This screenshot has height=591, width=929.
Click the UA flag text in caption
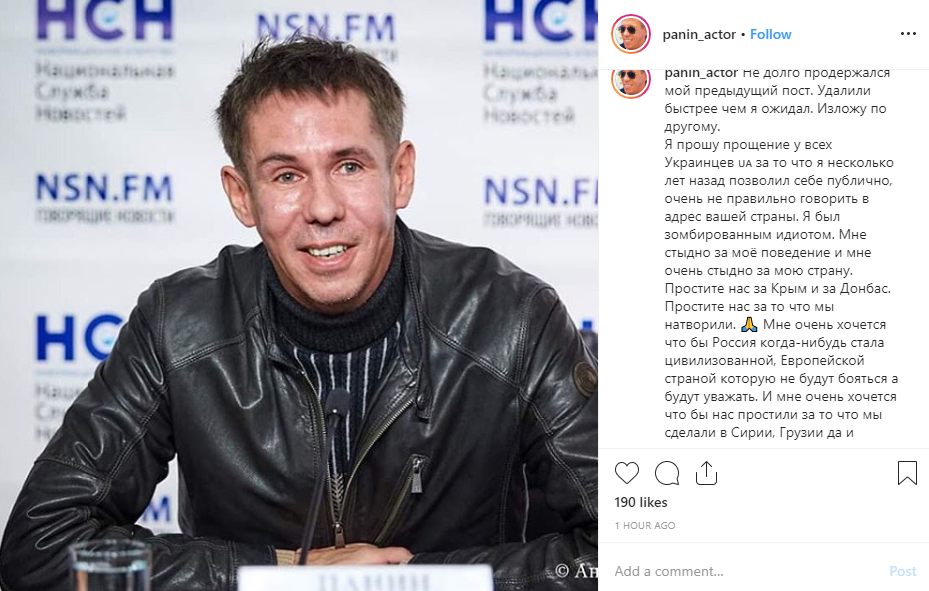745,163
